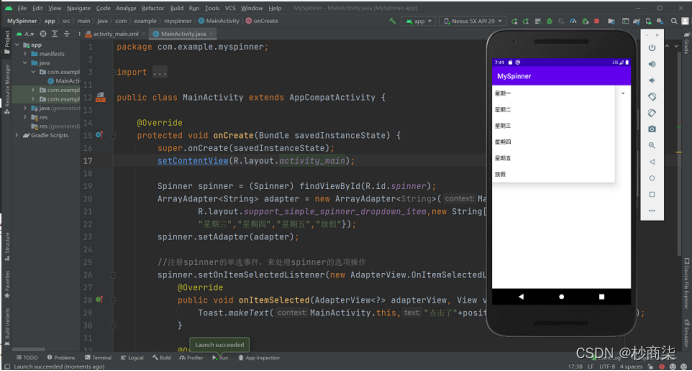The image size is (692, 371).
Task: Open the Problems tool window
Action: pos(61,358)
